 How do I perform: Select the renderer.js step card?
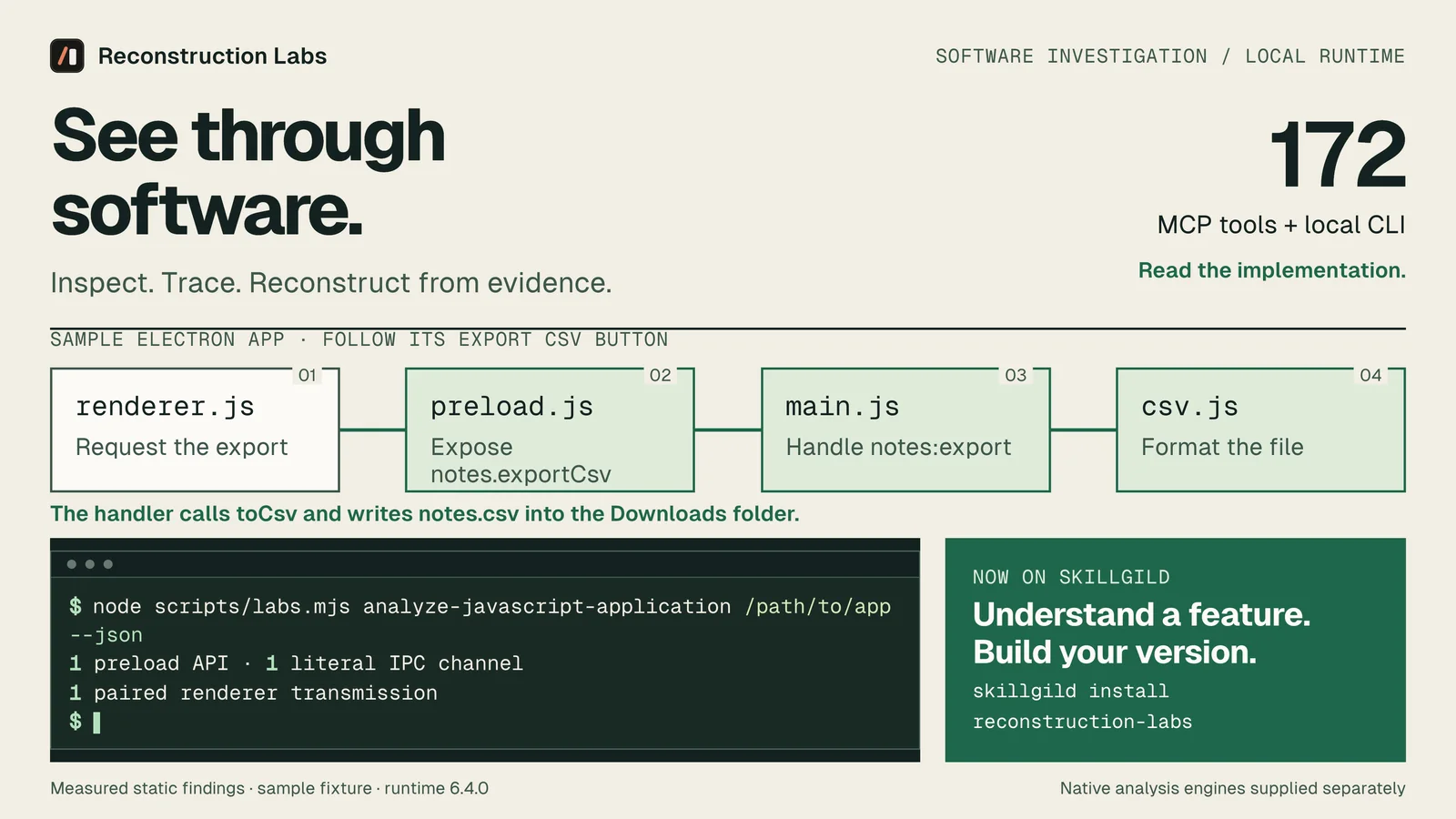tap(195, 430)
